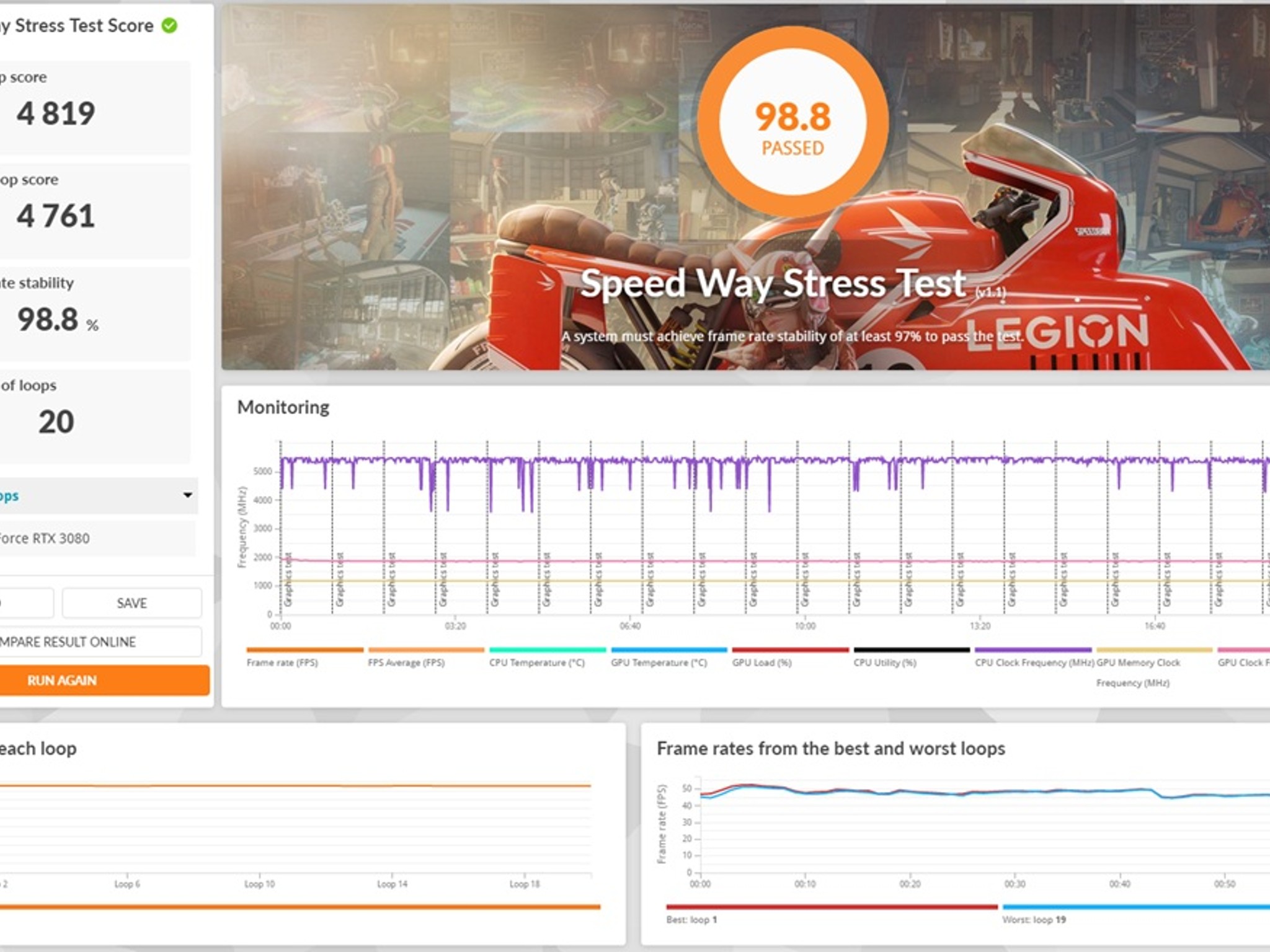
Task: Click the SAVE button
Action: coord(132,603)
